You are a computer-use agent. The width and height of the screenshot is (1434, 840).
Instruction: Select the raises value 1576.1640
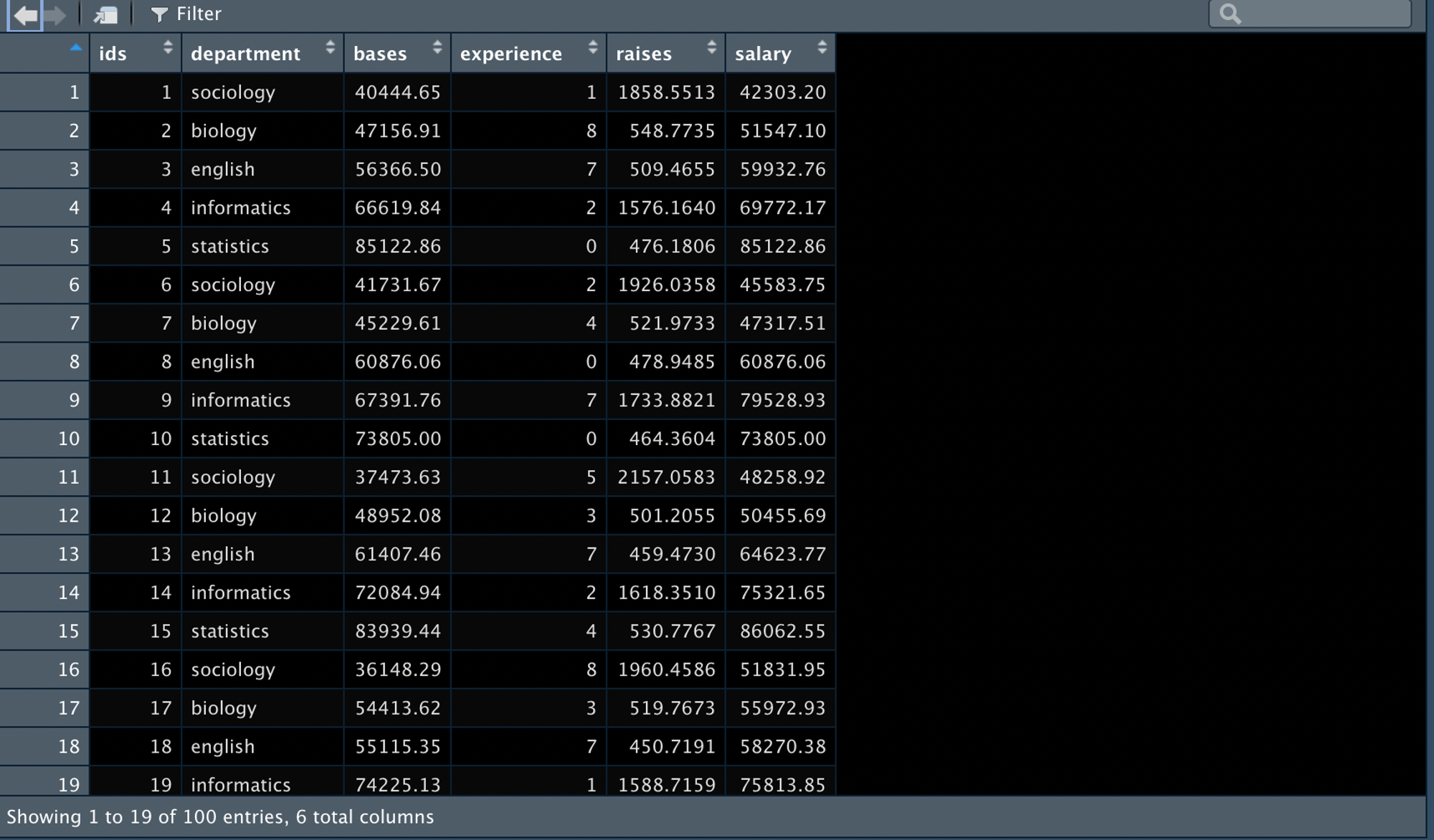(667, 208)
